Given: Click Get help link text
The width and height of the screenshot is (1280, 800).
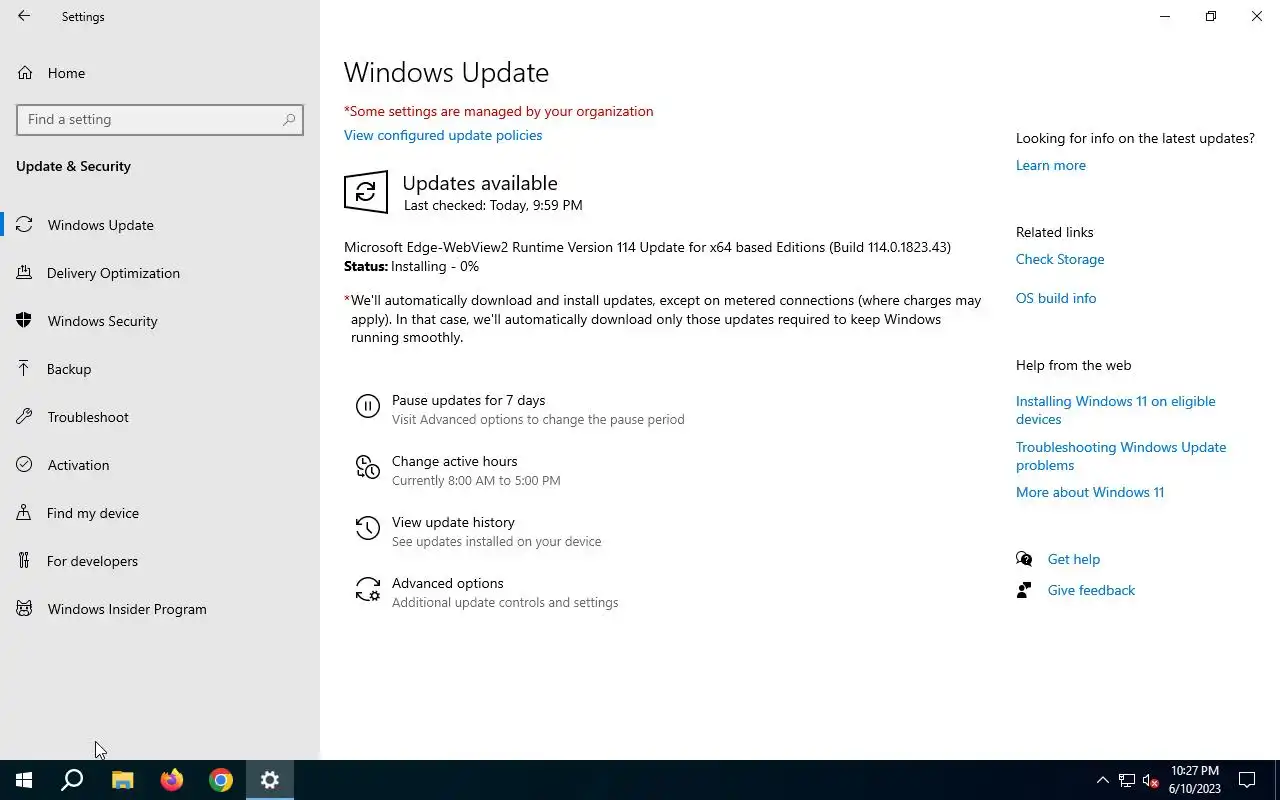Looking at the screenshot, I should pyautogui.click(x=1073, y=559).
